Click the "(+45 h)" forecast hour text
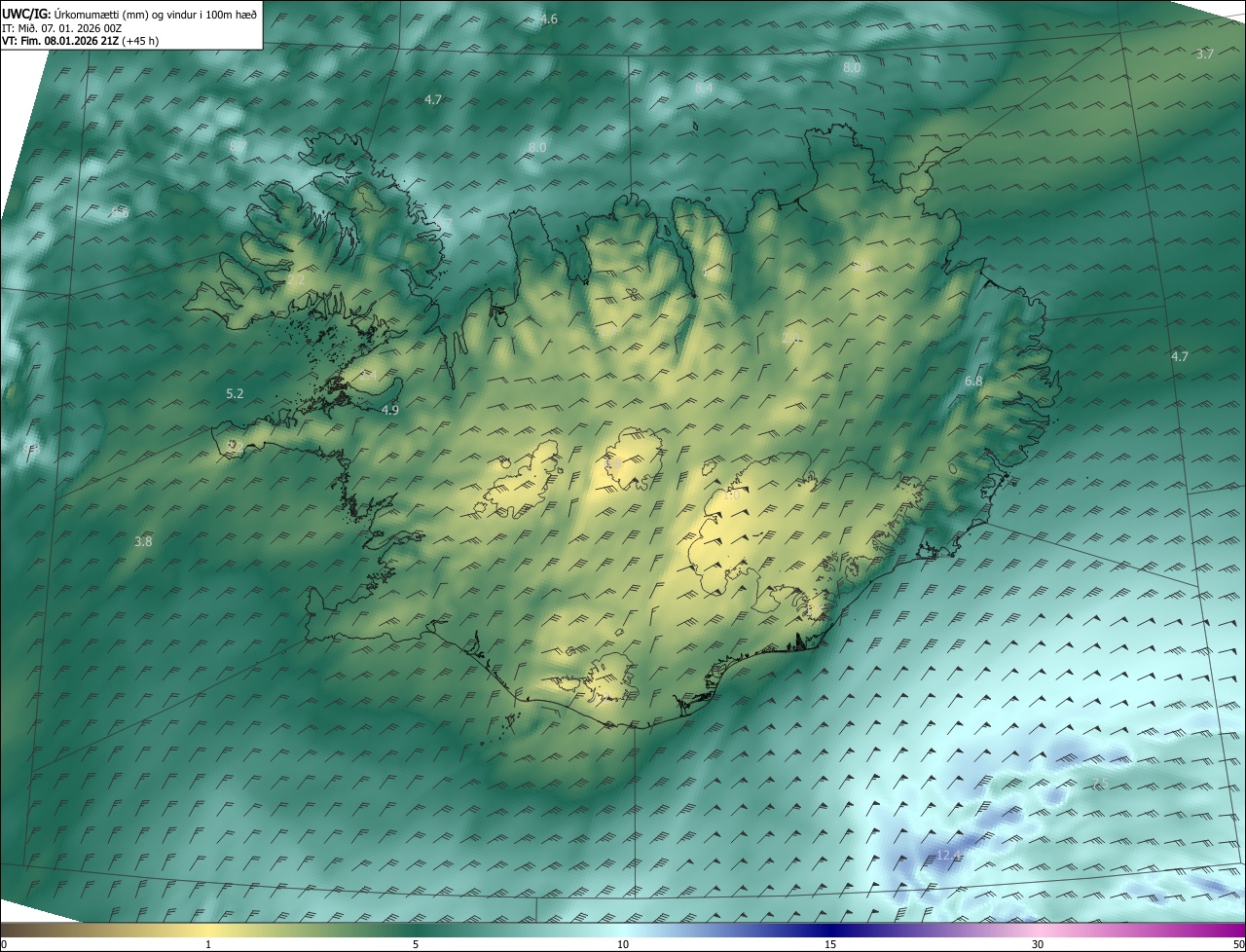Screen dimensions: 1246x952 click(x=141, y=41)
